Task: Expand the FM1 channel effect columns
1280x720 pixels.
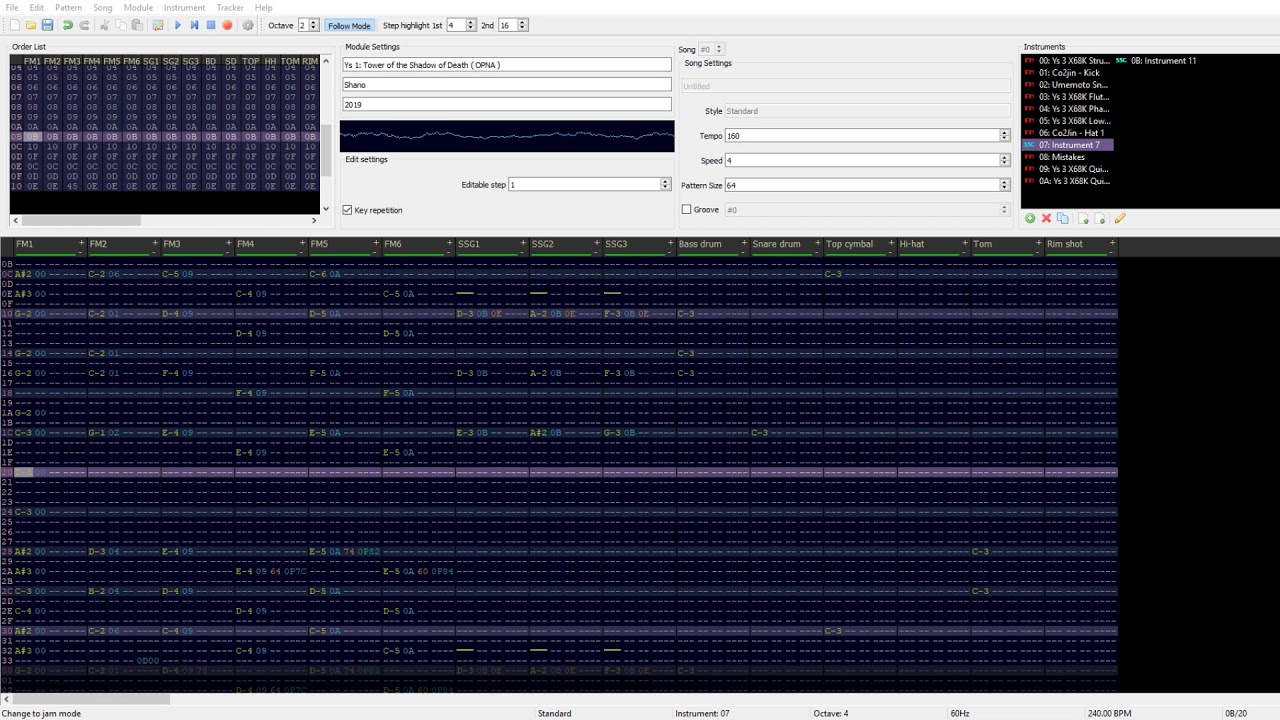Action: [x=81, y=244]
